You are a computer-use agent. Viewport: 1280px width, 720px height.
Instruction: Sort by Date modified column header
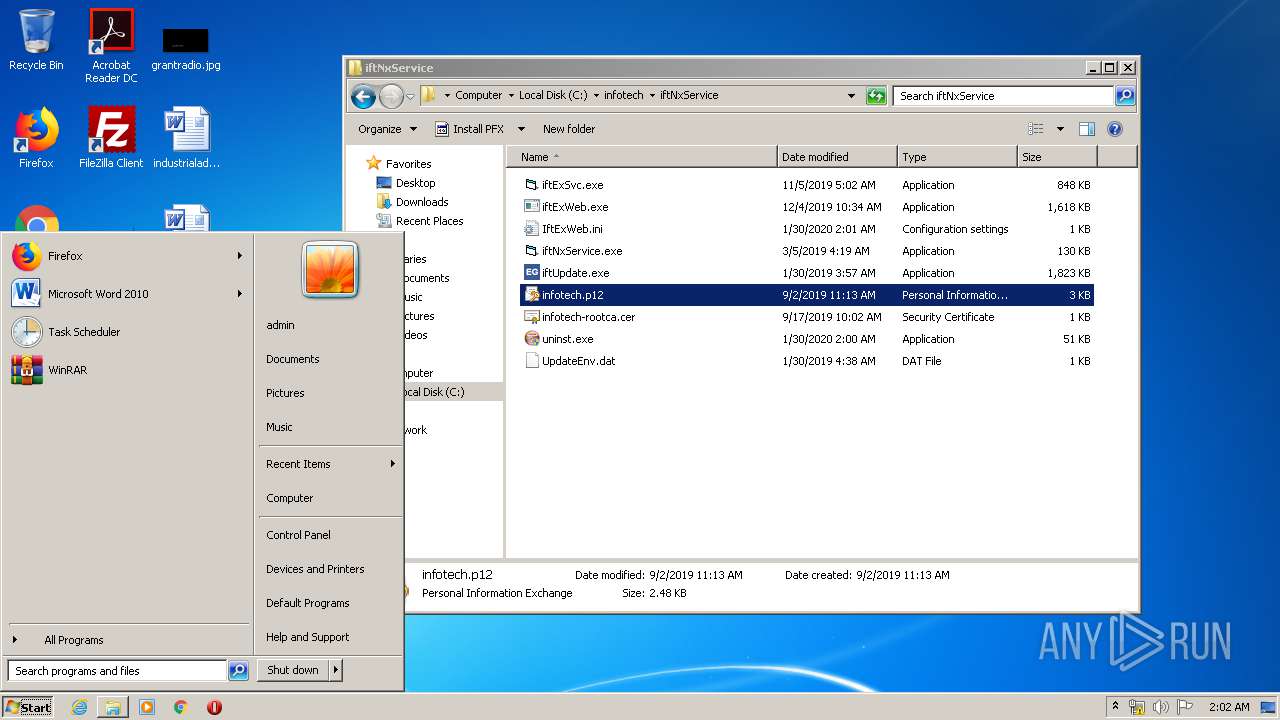pyautogui.click(x=837, y=157)
